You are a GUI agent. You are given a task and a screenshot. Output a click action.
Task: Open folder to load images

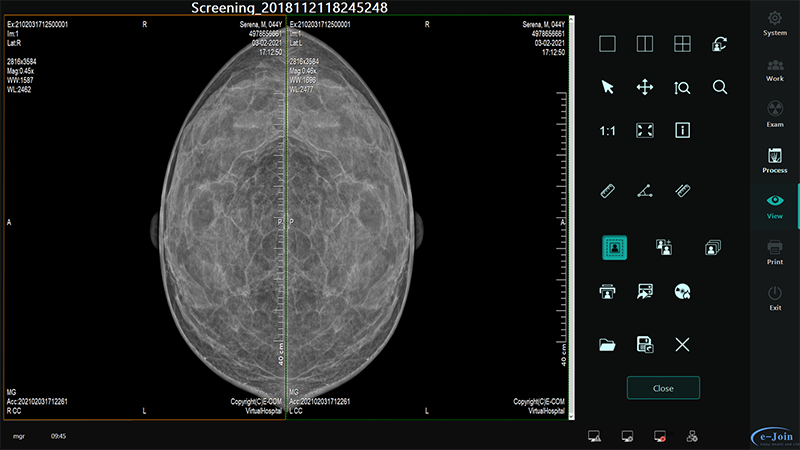pos(607,345)
